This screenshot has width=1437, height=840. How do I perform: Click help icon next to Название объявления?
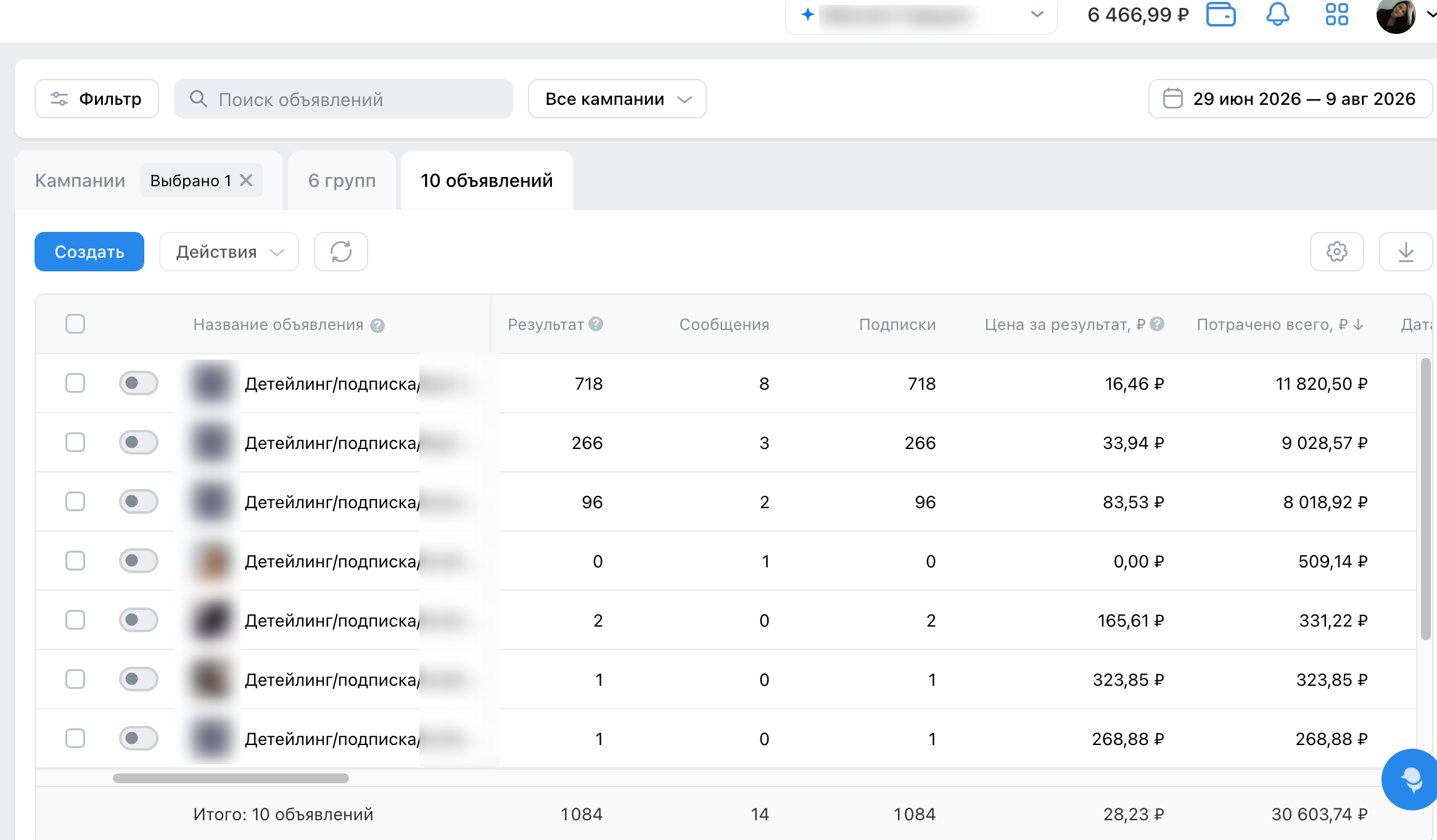(377, 326)
